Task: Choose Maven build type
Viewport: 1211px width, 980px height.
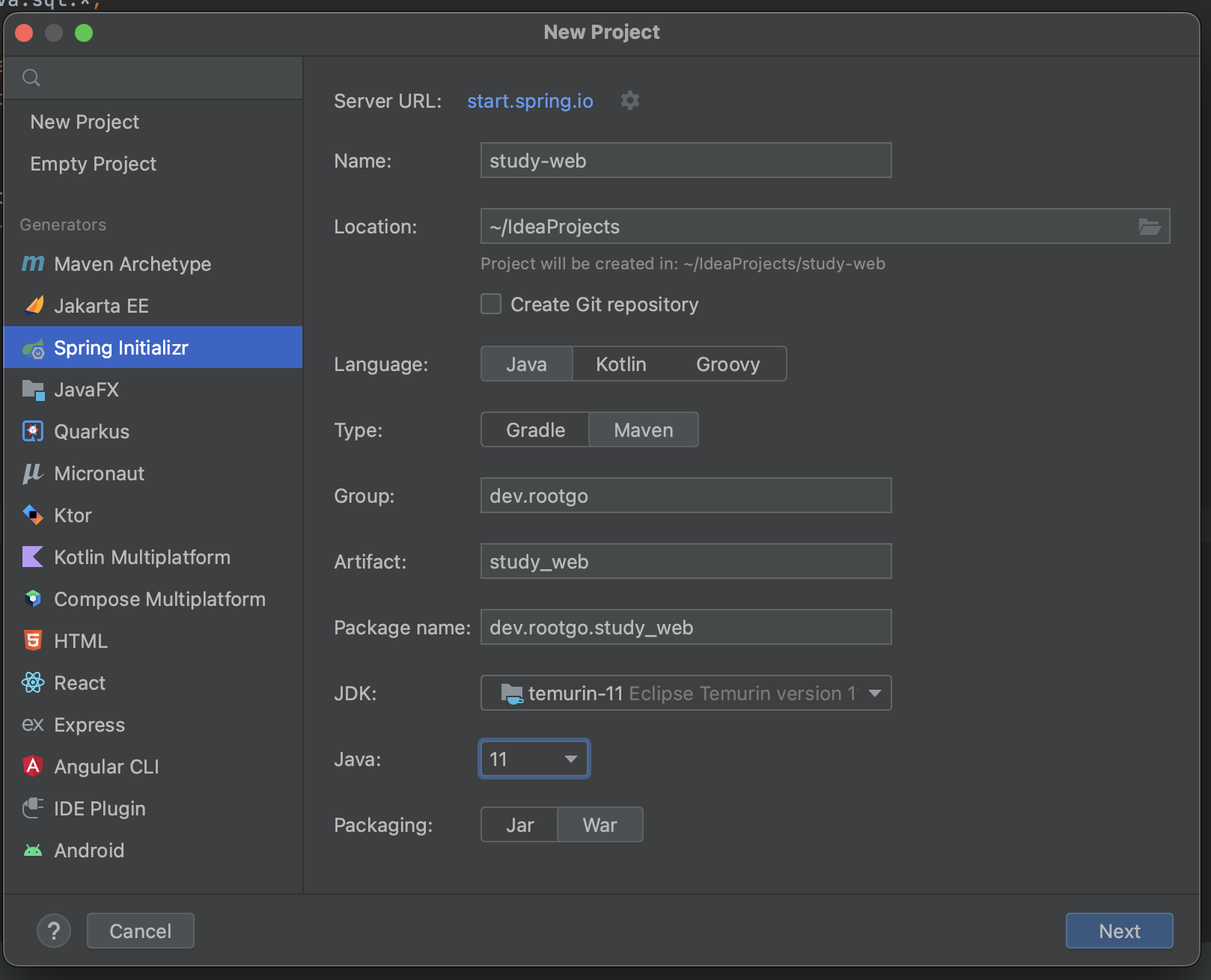Action: 644,430
